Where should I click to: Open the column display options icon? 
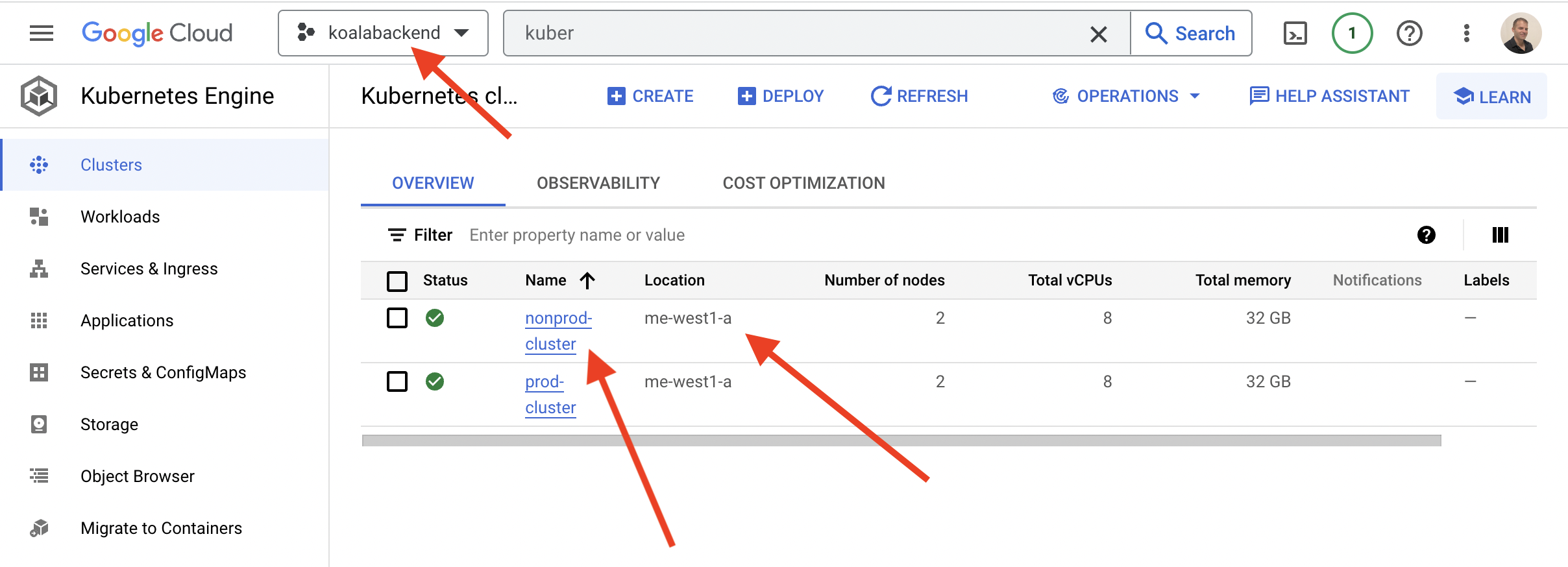pyautogui.click(x=1501, y=235)
